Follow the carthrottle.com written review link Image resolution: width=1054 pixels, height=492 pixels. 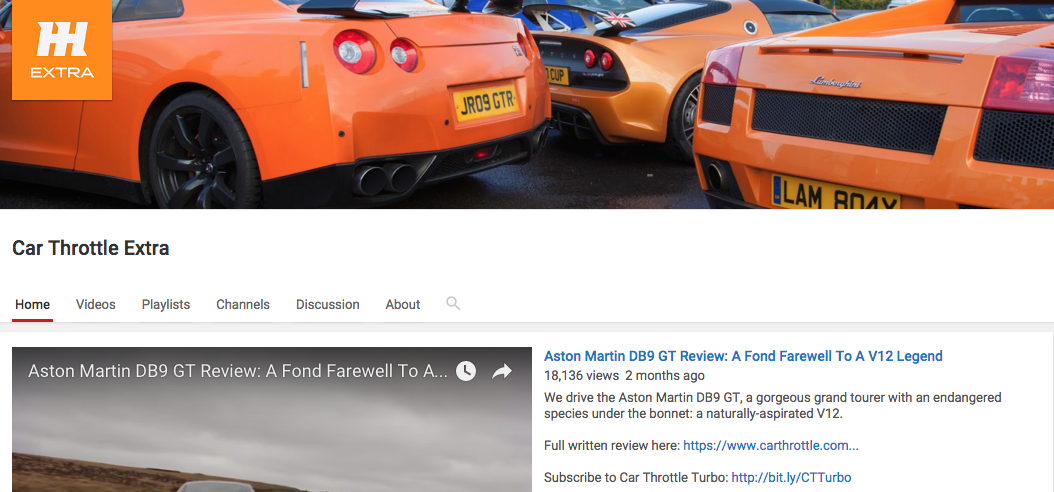(771, 445)
